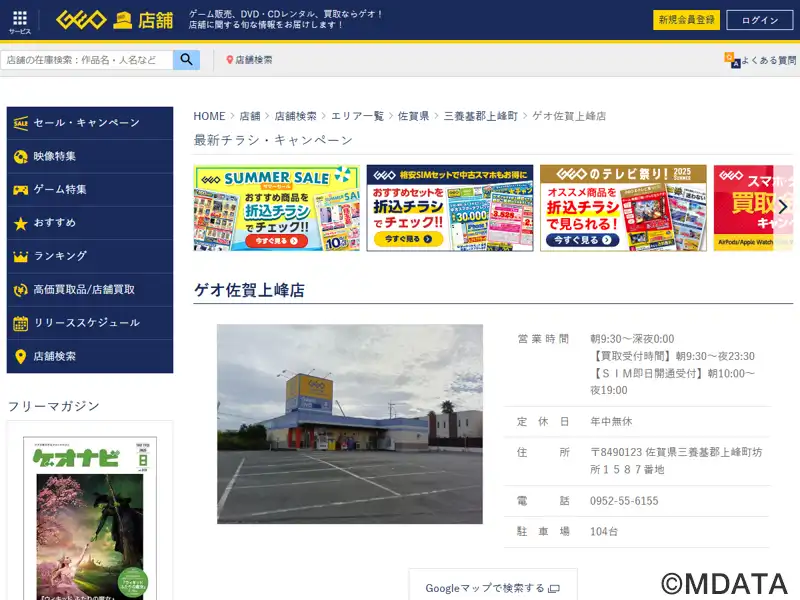
Task: Select おすすめ in the sidebar
Action: 90,223
